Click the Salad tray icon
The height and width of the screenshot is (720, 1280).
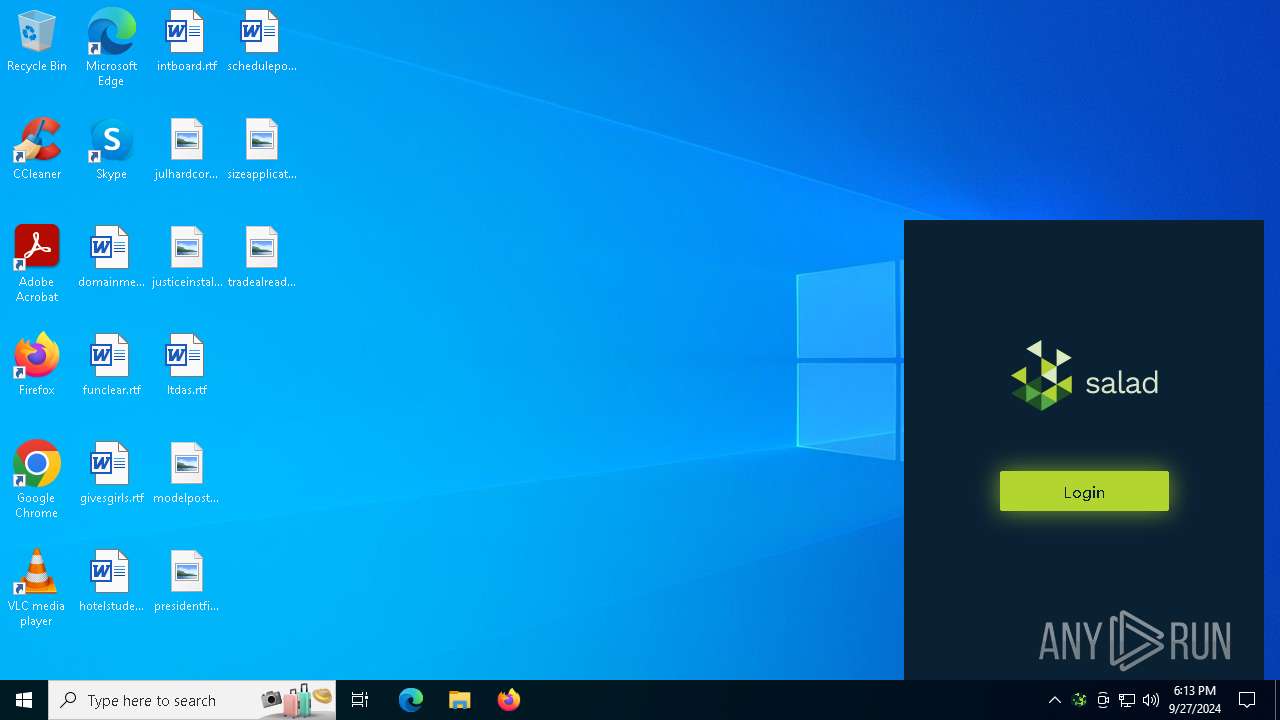click(x=1079, y=700)
